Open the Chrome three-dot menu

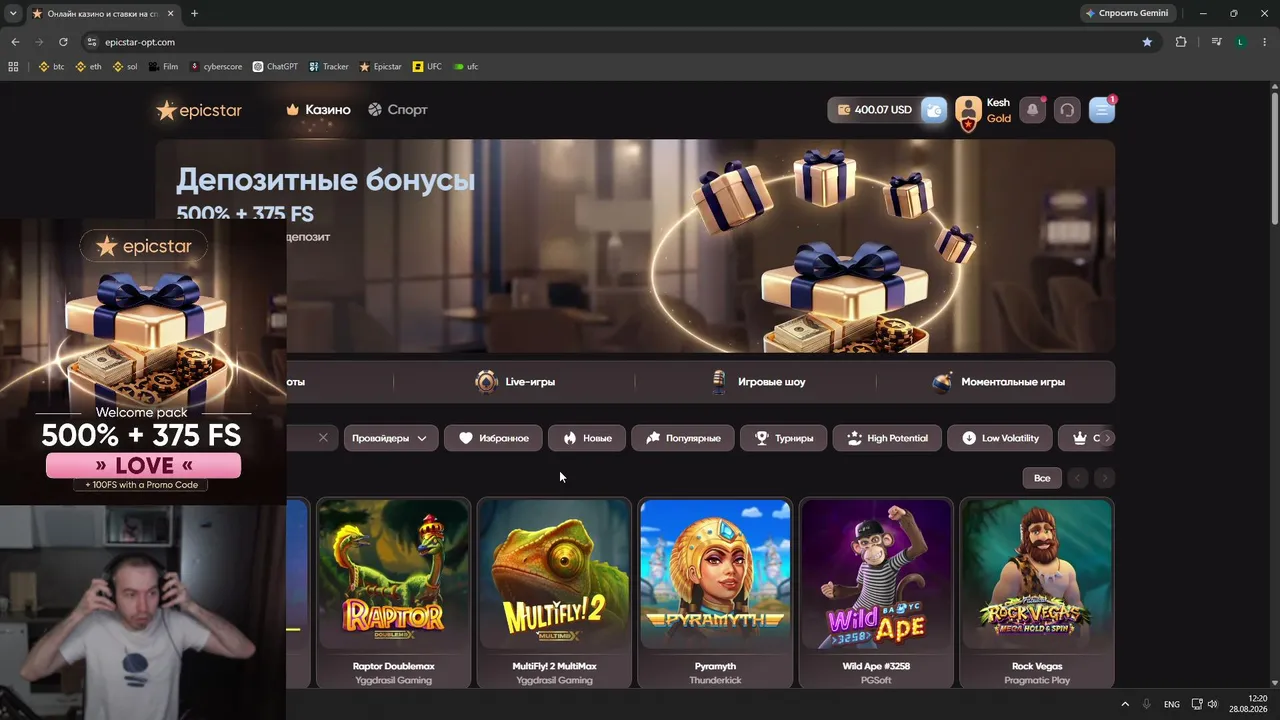(1263, 42)
